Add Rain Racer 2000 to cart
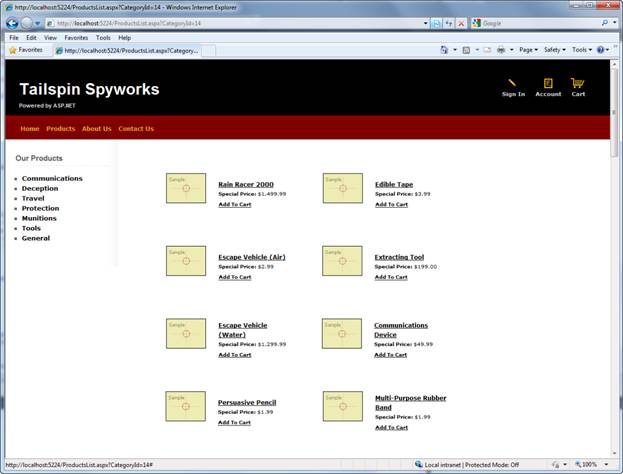This screenshot has height=474, width=623. [x=235, y=204]
